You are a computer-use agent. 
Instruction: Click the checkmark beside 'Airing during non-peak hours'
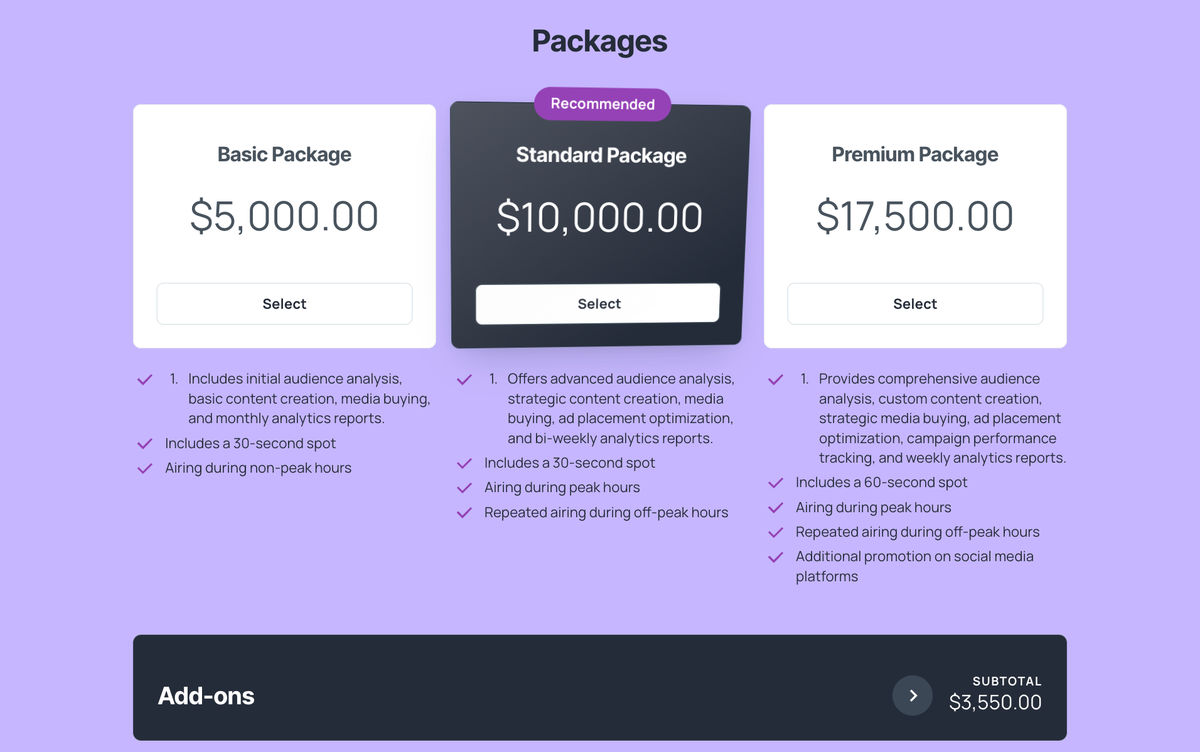(144, 466)
